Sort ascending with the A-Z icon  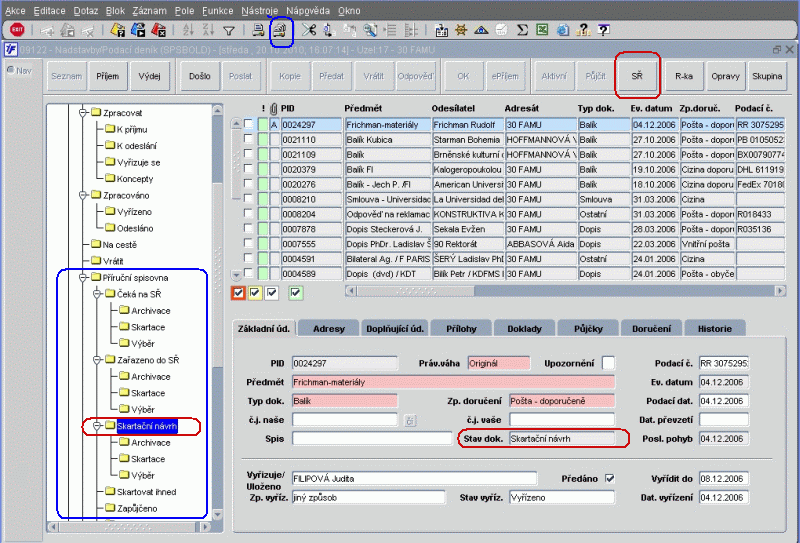(188, 30)
